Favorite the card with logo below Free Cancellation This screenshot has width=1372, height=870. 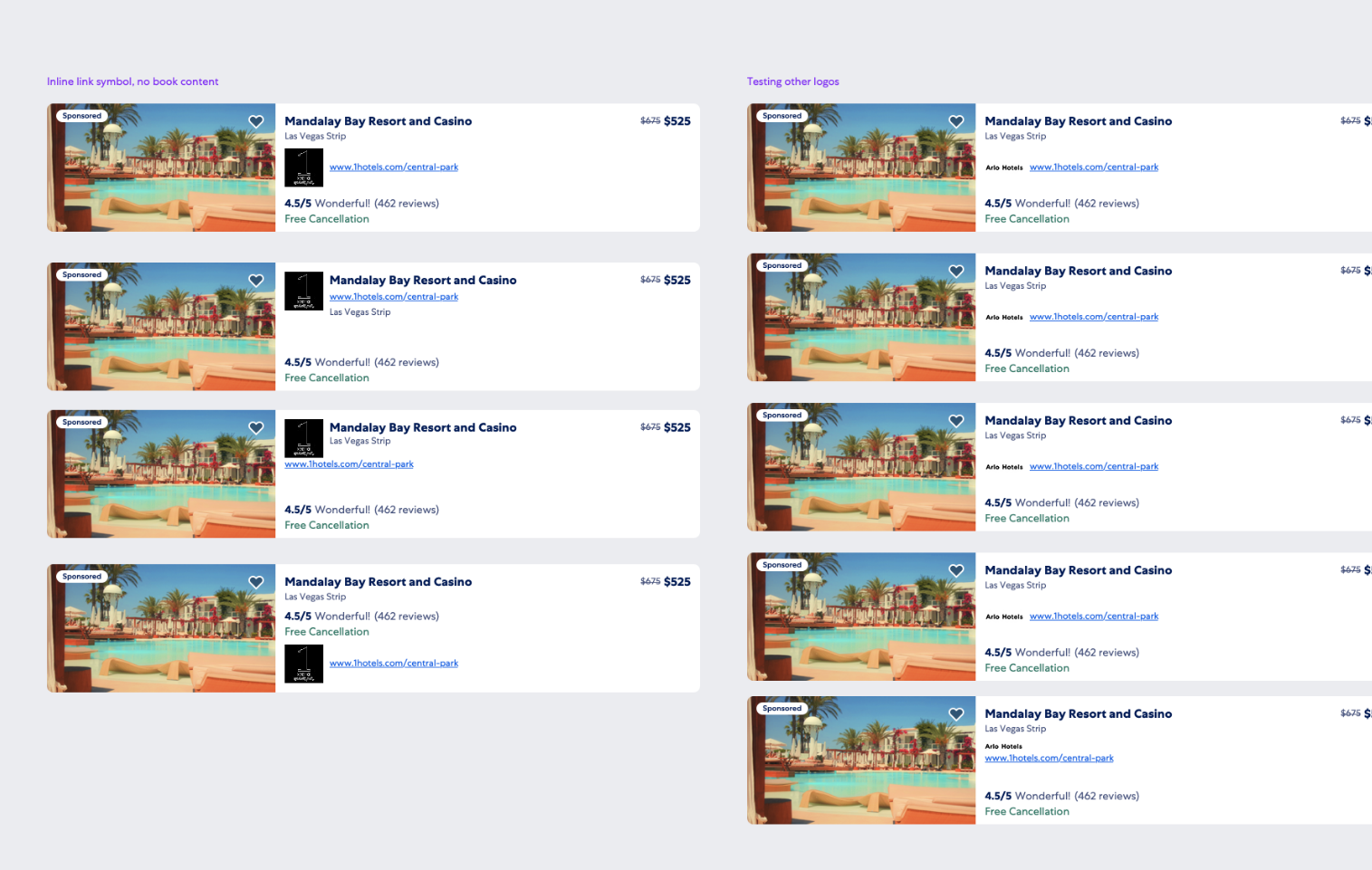[256, 582]
